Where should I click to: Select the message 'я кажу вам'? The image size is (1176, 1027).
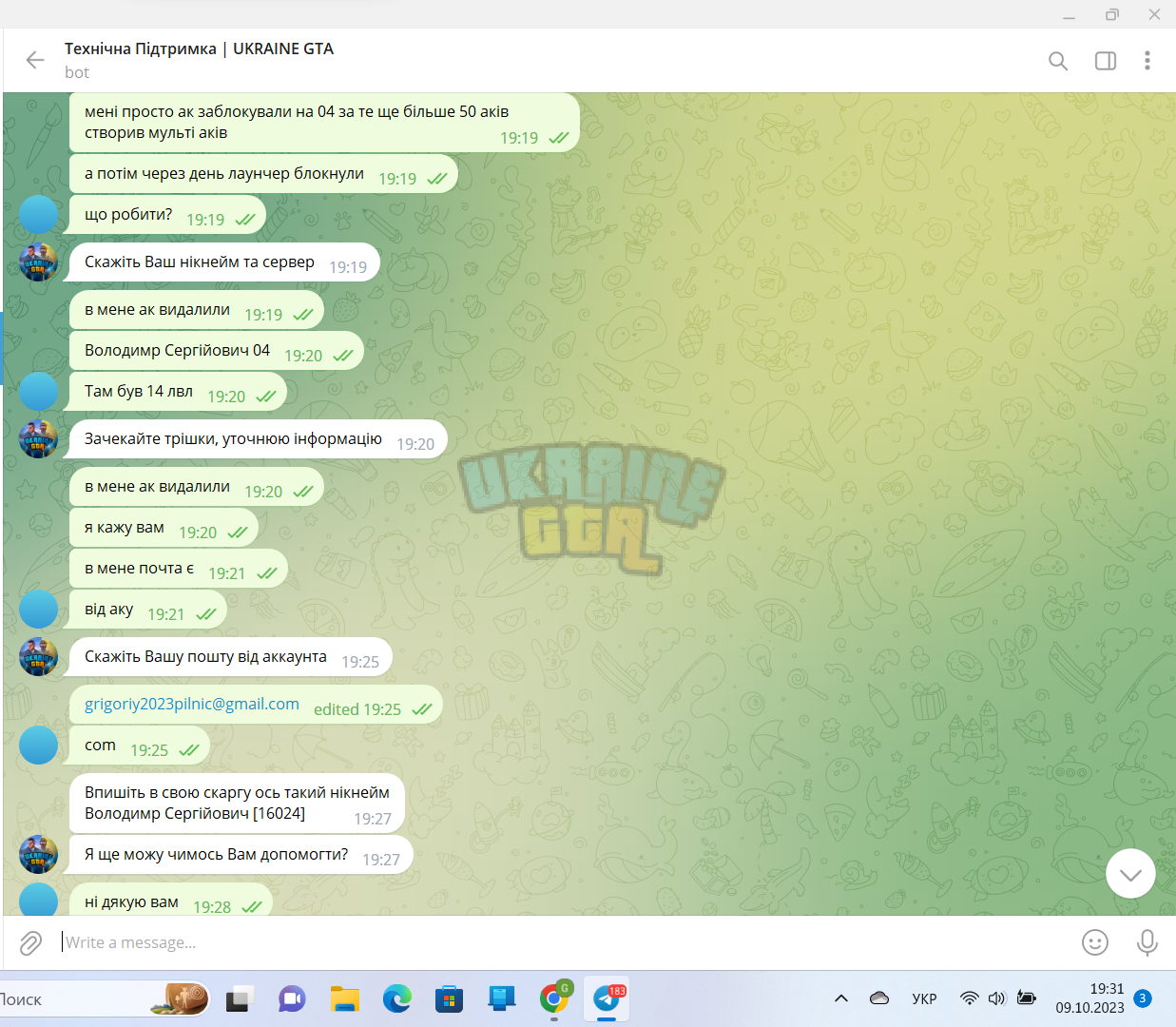(x=164, y=528)
